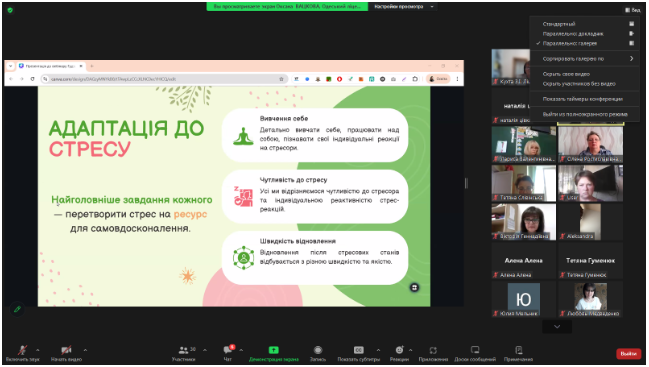Click the bookmark star in address bar

pos(281,79)
